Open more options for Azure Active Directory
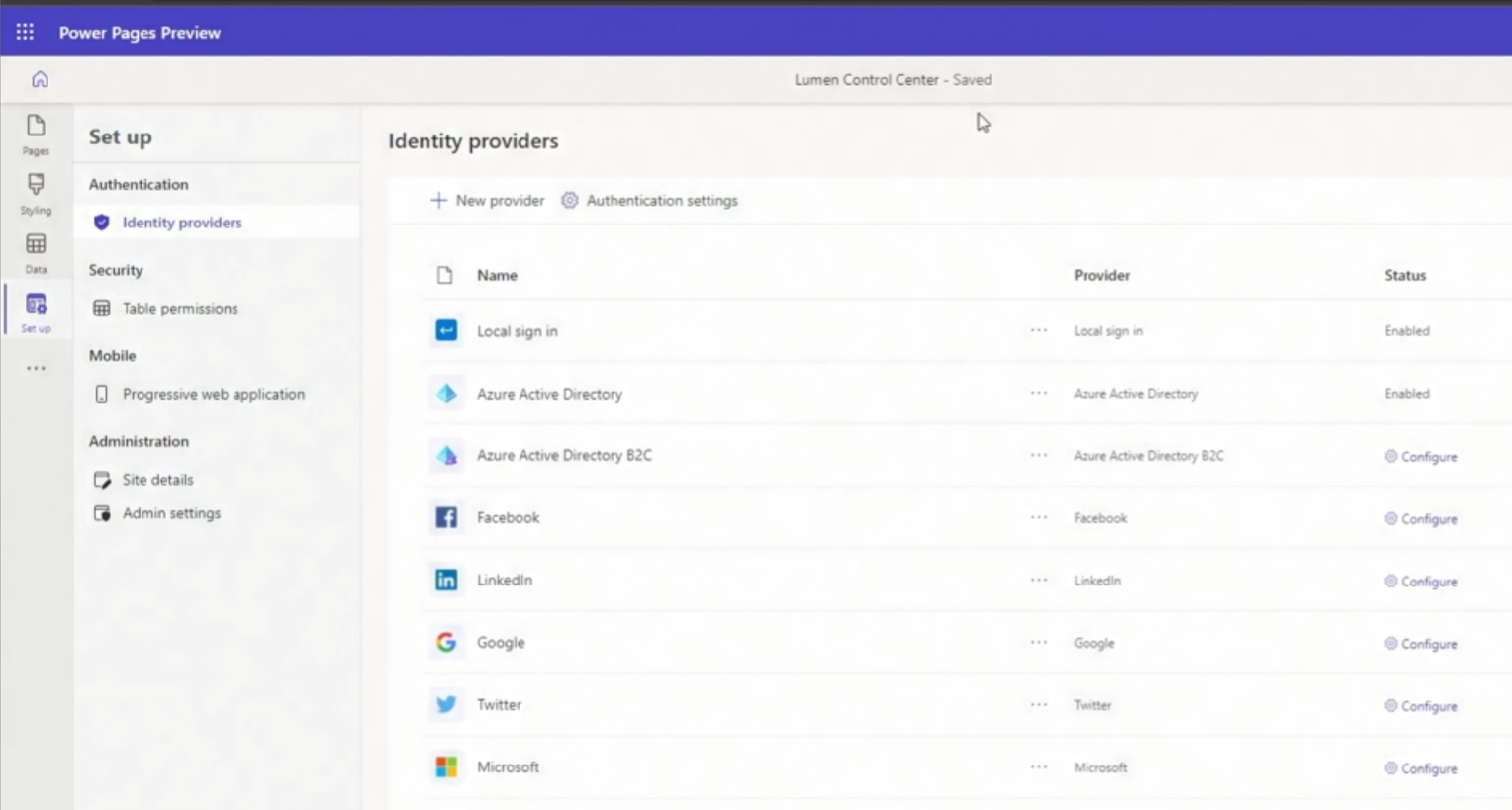Image resolution: width=1512 pixels, height=810 pixels. coord(1038,394)
